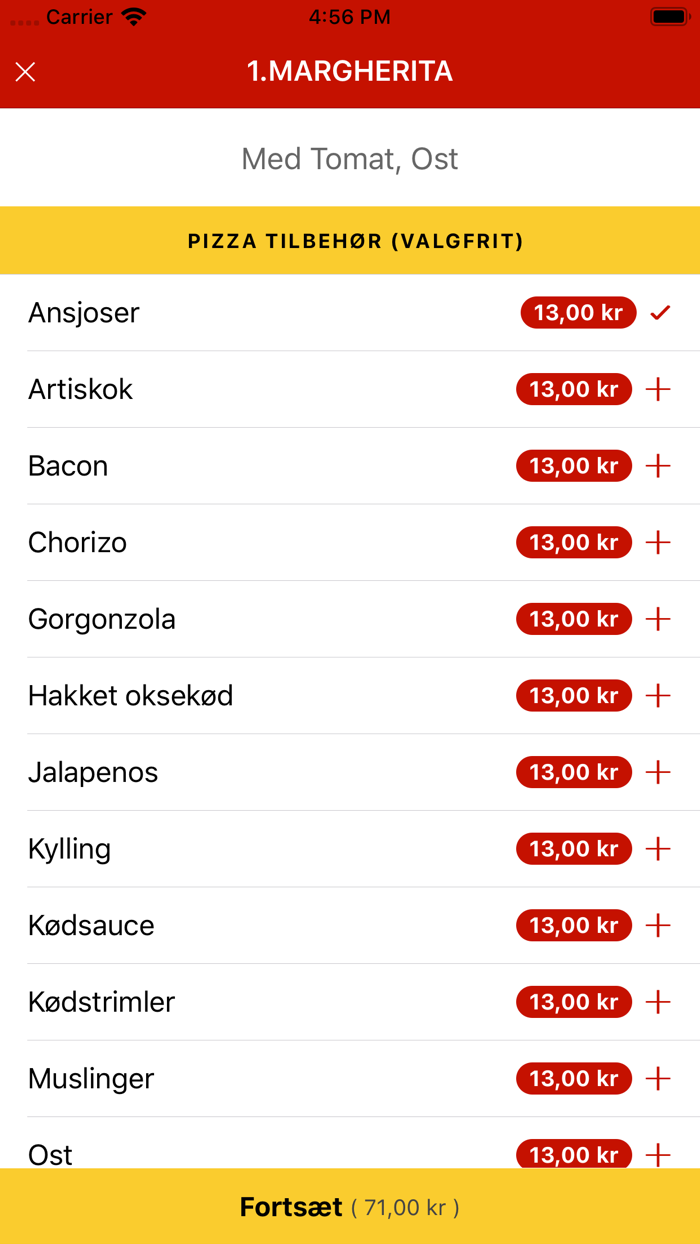The height and width of the screenshot is (1244, 700).
Task: Tap the Med Tomat, Ost description text
Action: coord(349,158)
